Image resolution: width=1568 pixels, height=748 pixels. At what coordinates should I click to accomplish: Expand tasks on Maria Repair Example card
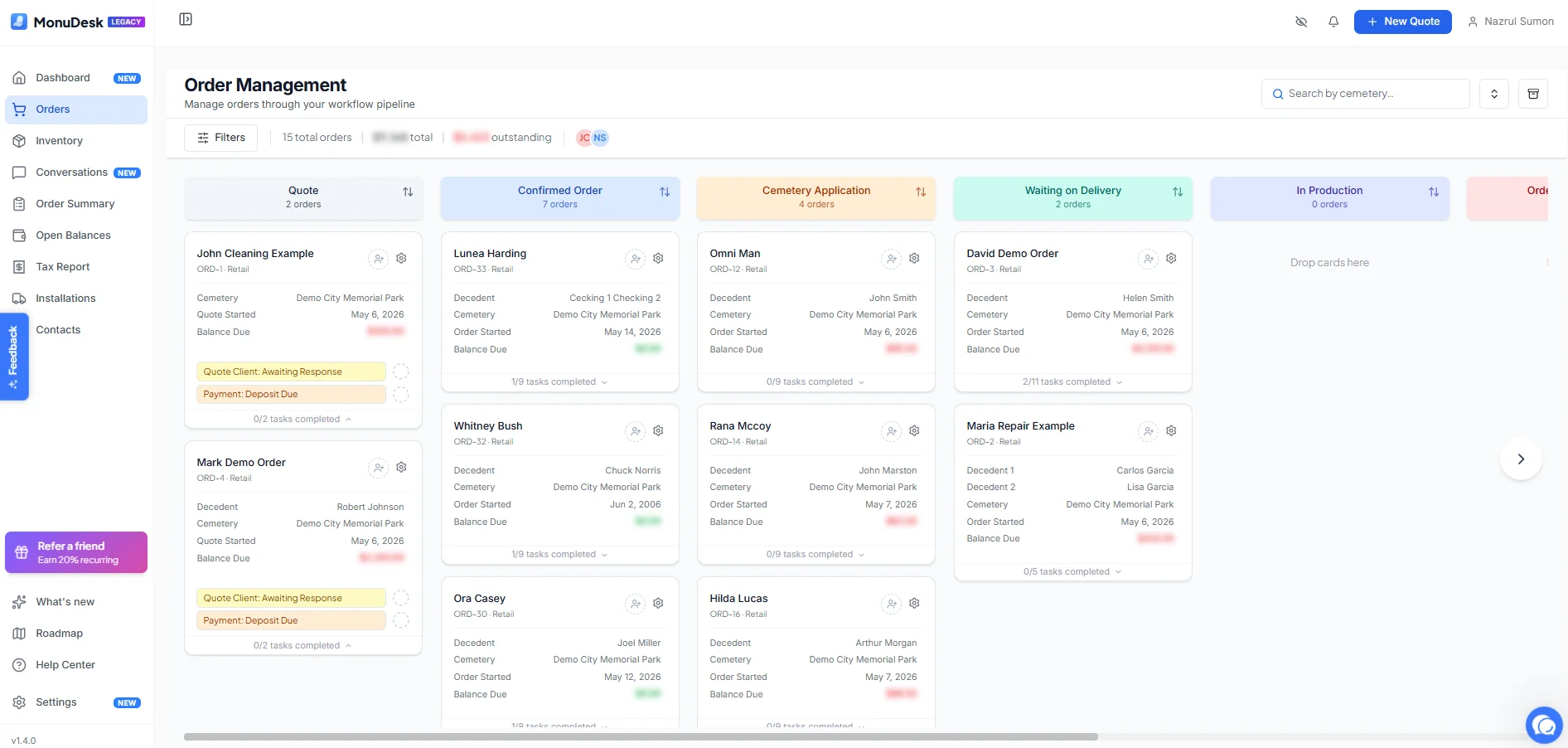point(1072,572)
